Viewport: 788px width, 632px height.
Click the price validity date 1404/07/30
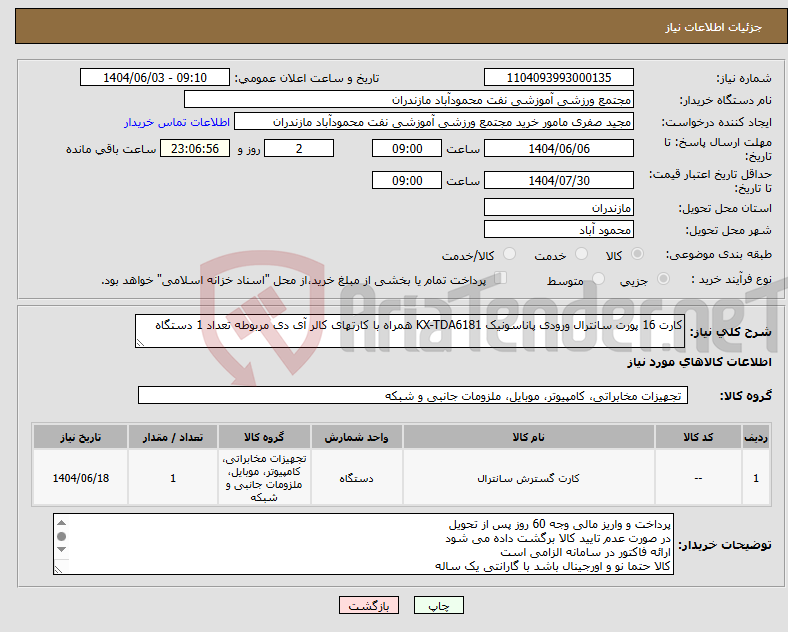pos(559,180)
